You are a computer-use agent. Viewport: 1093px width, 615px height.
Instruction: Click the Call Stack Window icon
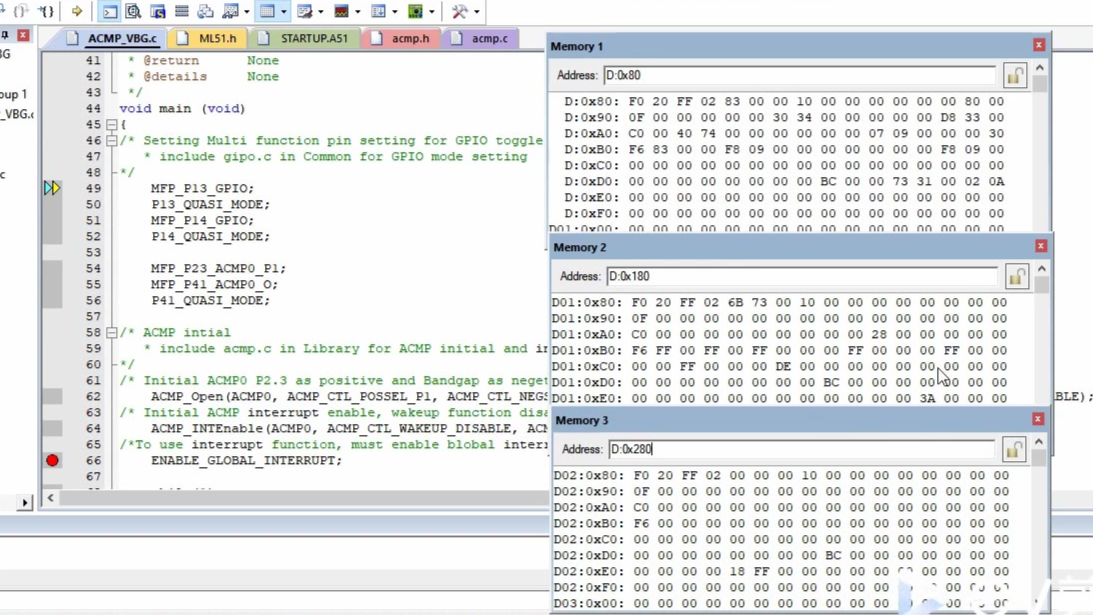pos(205,12)
